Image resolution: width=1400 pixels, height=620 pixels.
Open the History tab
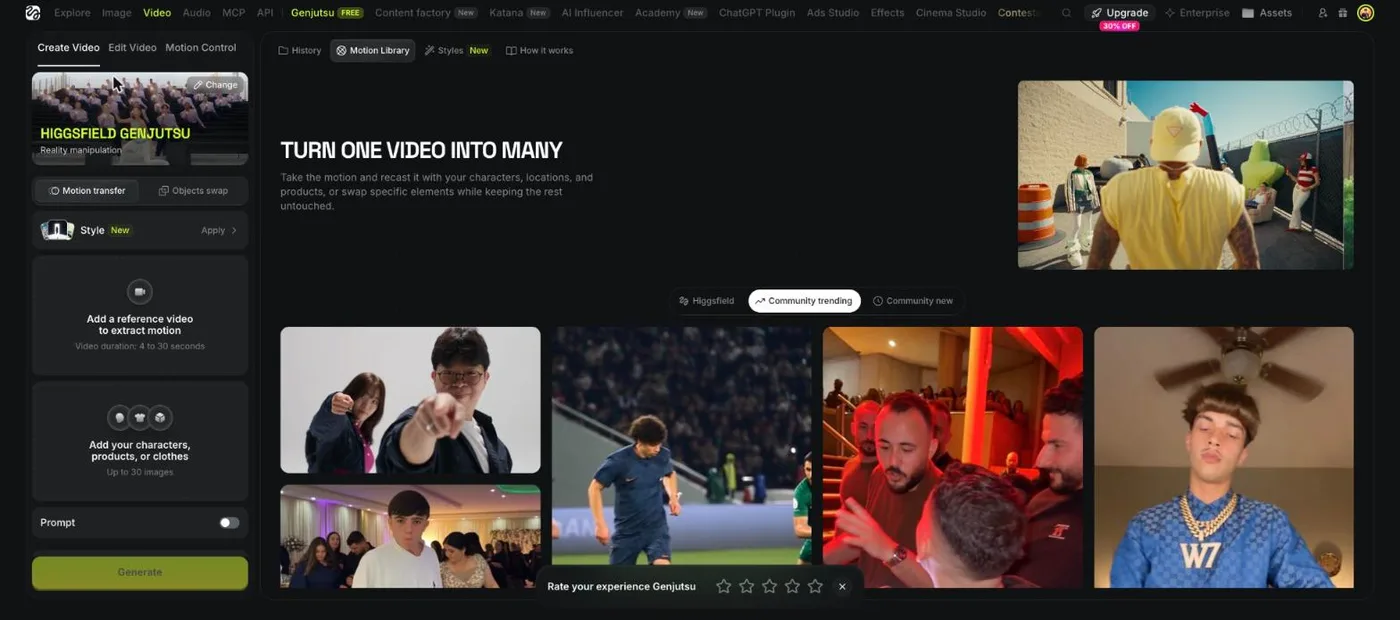pyautogui.click(x=300, y=50)
